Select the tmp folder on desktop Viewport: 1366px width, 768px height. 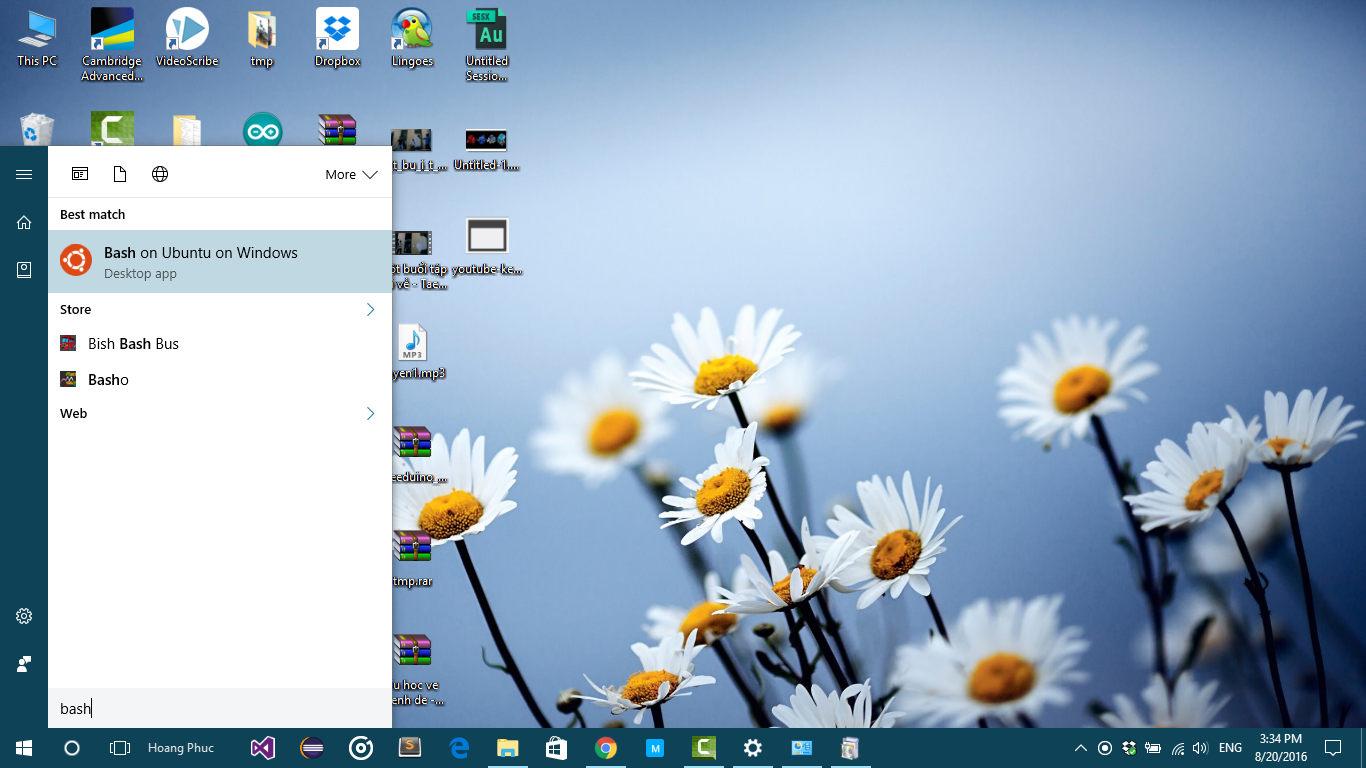(262, 38)
